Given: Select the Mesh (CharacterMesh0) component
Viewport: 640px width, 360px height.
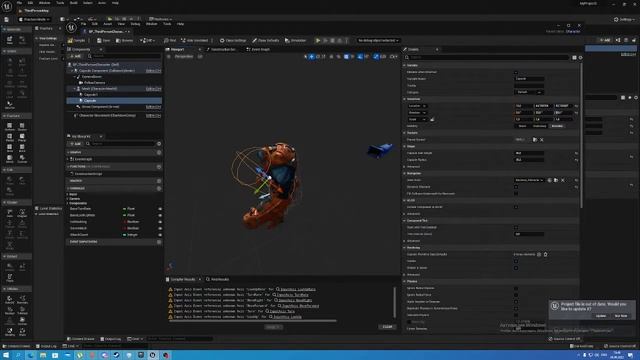Looking at the screenshot, I should coord(99,89).
